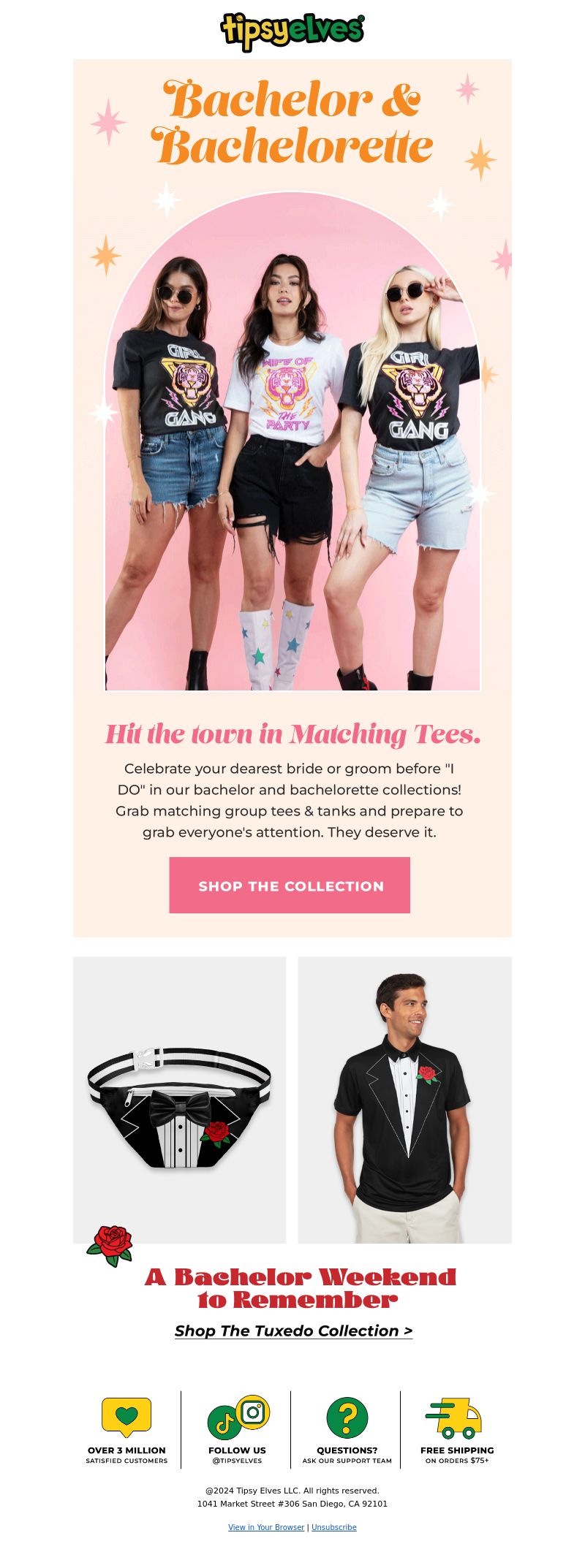This screenshot has width=585, height=1568.
Task: Click the Over 3 Million satisfied customers text
Action: [127, 1455]
